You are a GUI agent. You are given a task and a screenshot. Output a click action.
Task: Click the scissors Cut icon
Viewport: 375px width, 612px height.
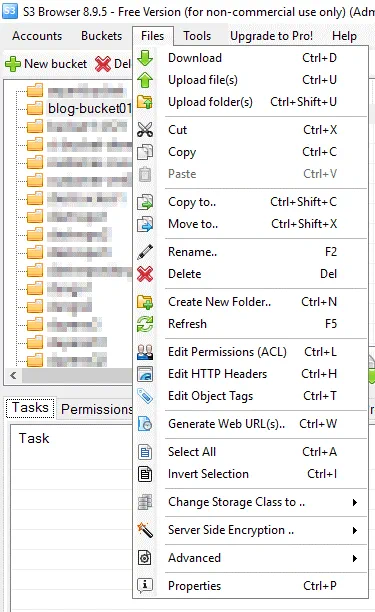pyautogui.click(x=145, y=130)
